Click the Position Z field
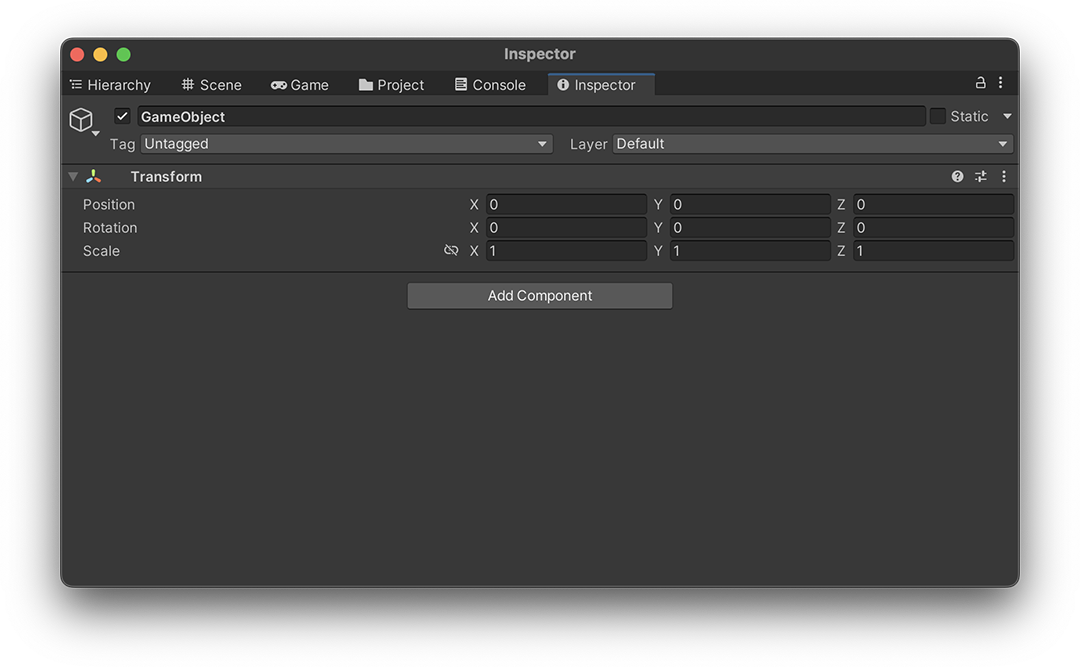The width and height of the screenshot is (1080, 667). pyautogui.click(x=933, y=205)
